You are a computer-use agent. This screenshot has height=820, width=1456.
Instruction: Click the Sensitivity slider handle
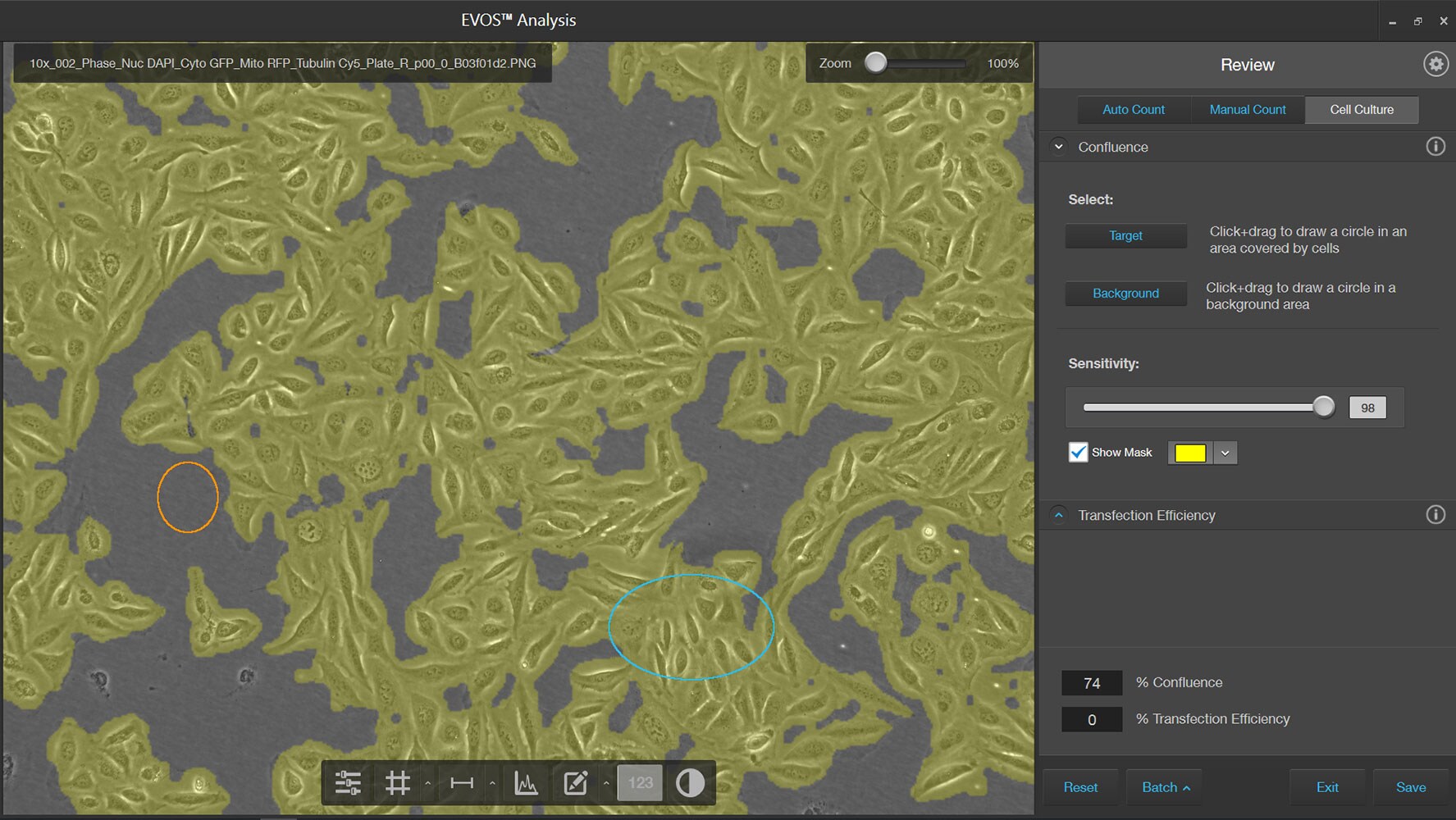(1323, 407)
